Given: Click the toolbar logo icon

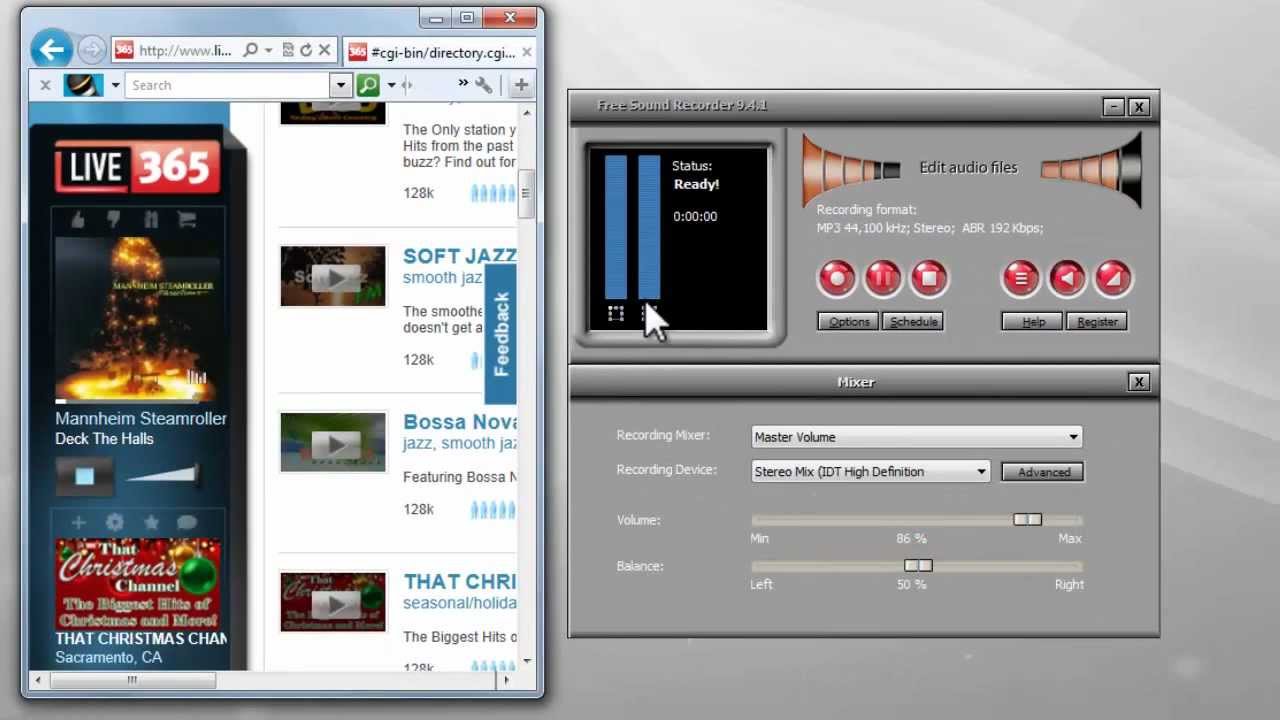Looking at the screenshot, I should pos(84,85).
